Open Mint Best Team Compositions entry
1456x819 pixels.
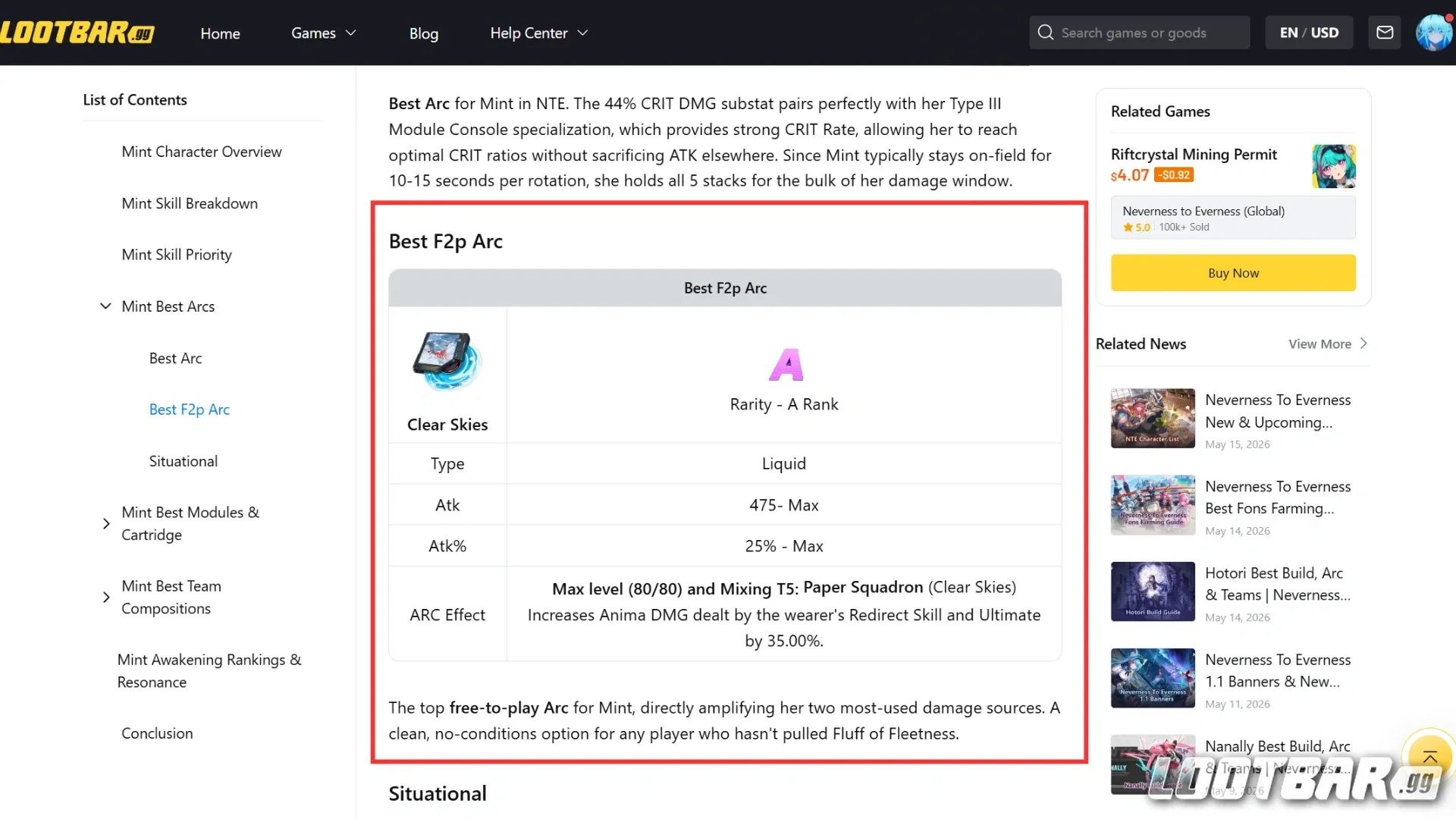tap(171, 598)
